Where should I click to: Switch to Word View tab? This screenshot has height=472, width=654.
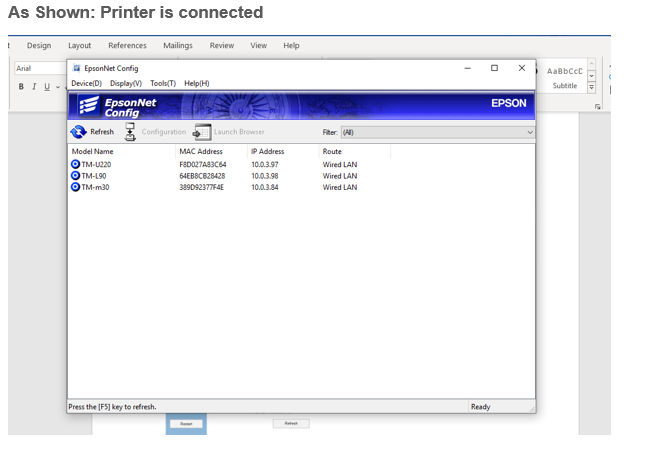pyautogui.click(x=258, y=45)
